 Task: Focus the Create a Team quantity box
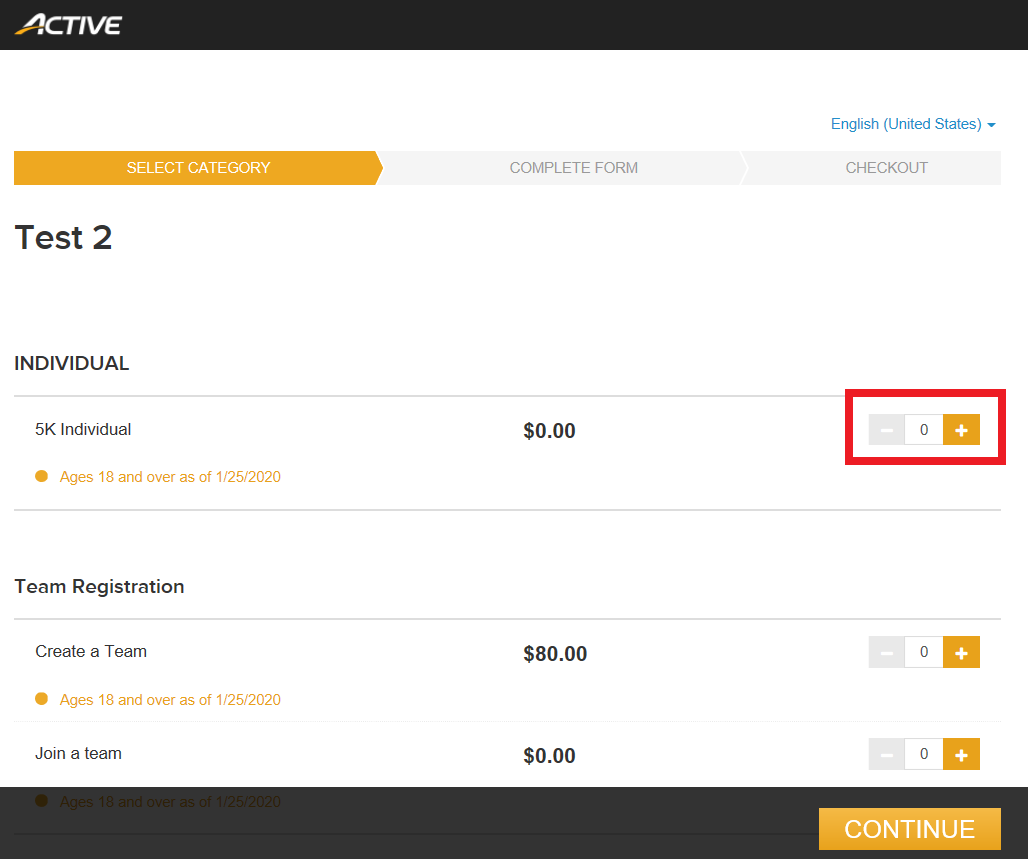[924, 652]
